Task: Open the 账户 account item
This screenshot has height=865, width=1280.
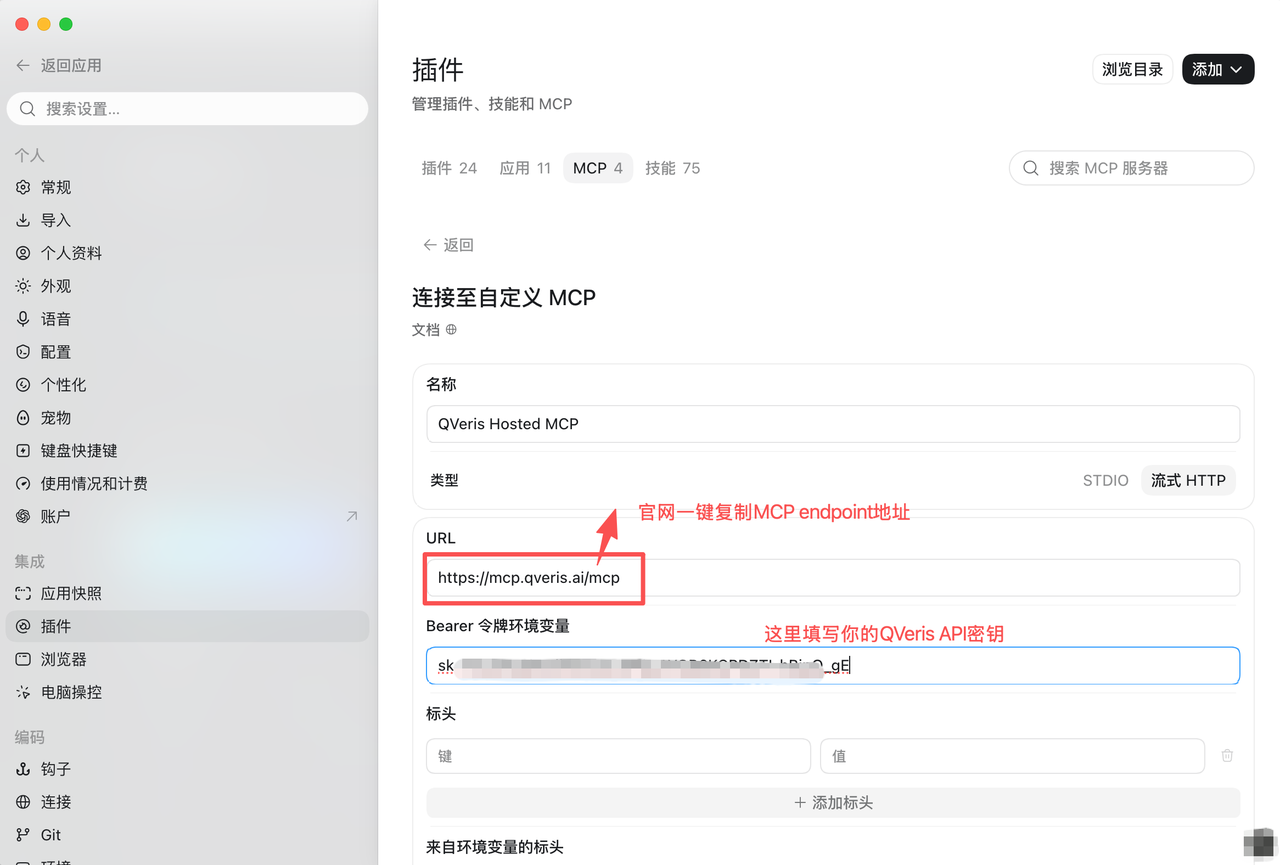Action: tap(187, 517)
